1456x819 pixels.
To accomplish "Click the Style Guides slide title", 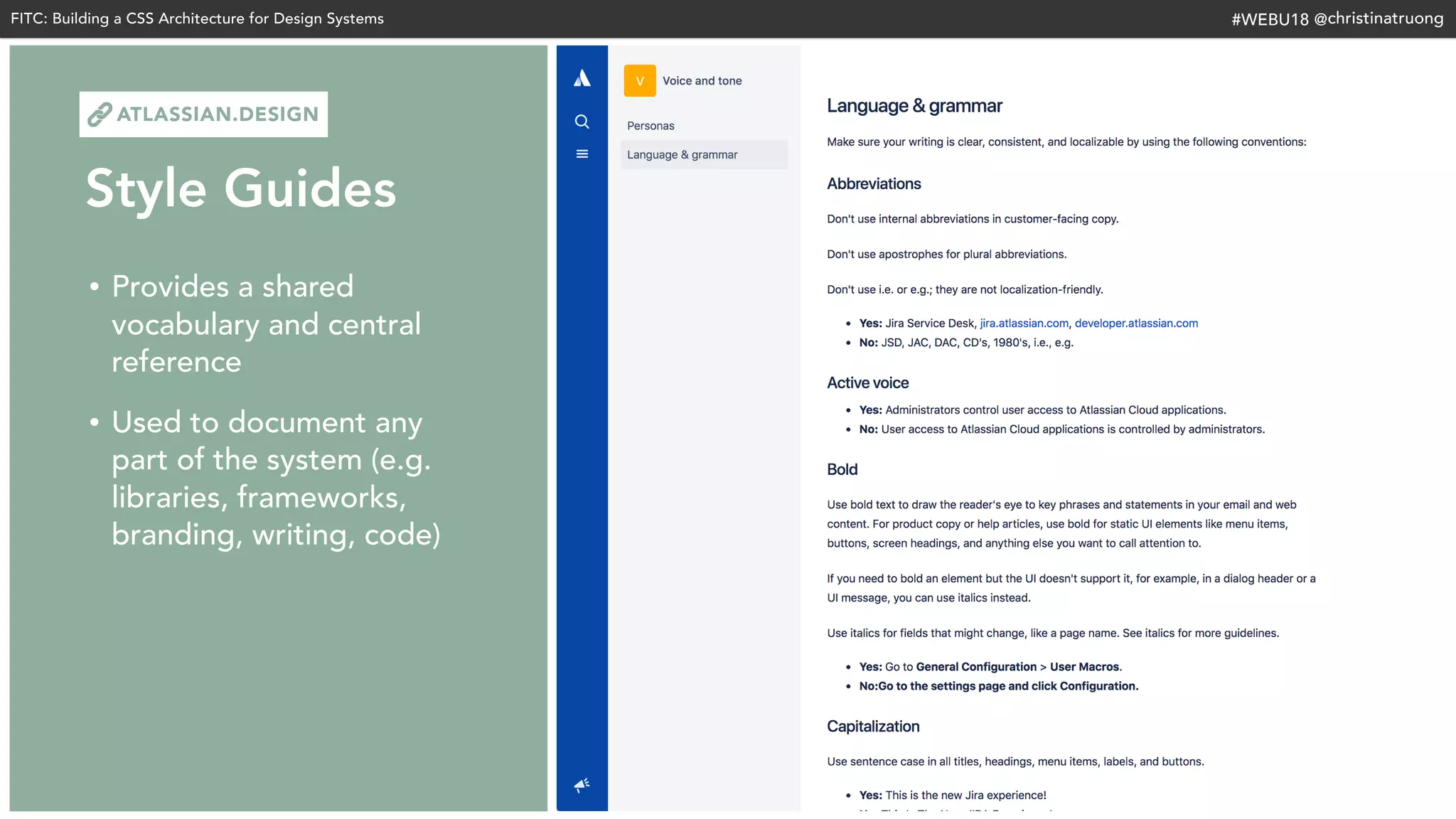I will pos(241,189).
